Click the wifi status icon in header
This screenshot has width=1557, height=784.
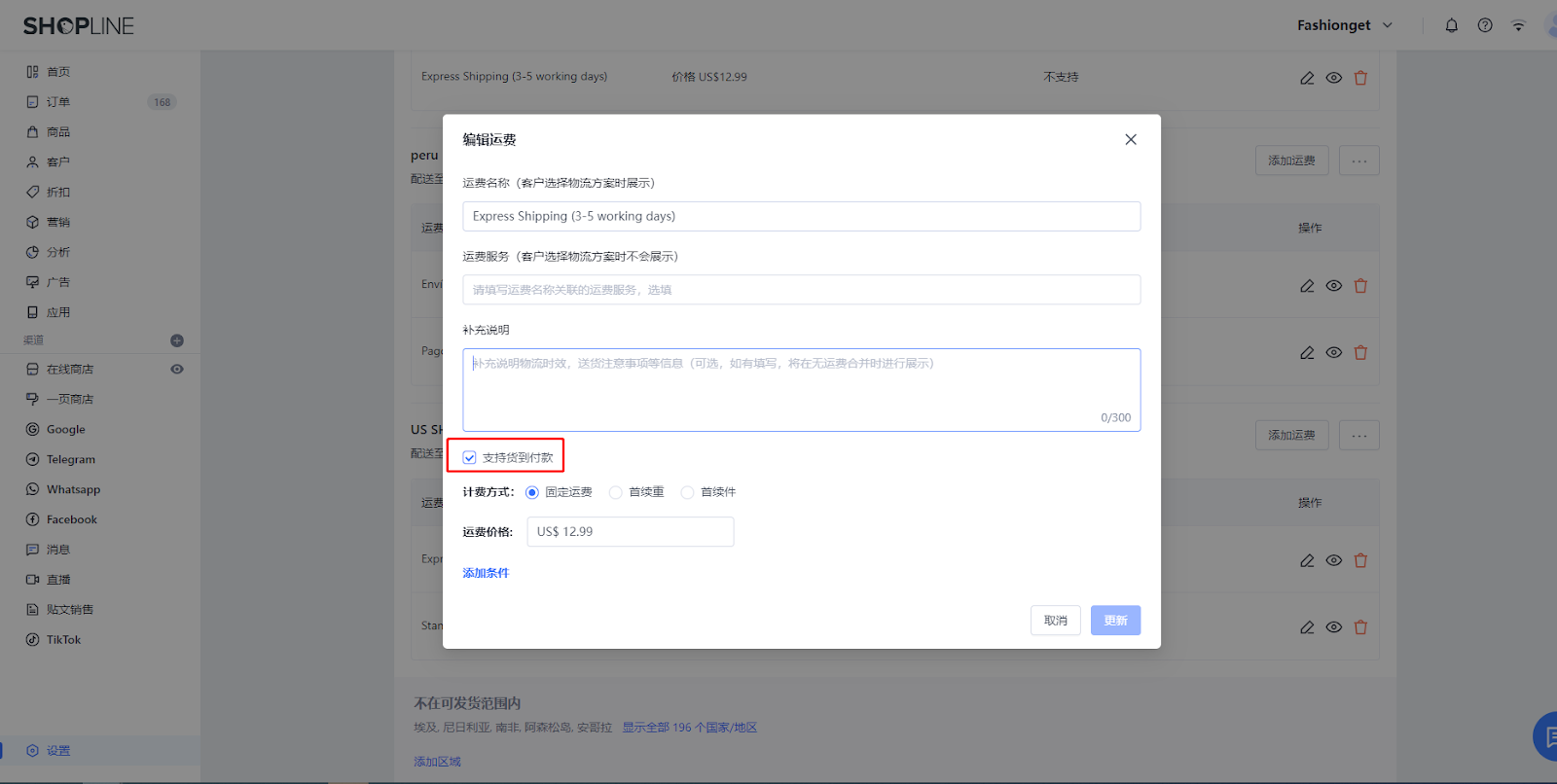[x=1517, y=25]
